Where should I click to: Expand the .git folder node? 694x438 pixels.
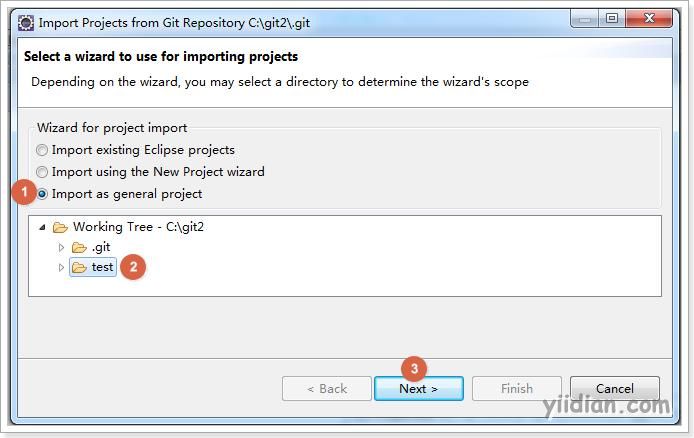pos(62,247)
